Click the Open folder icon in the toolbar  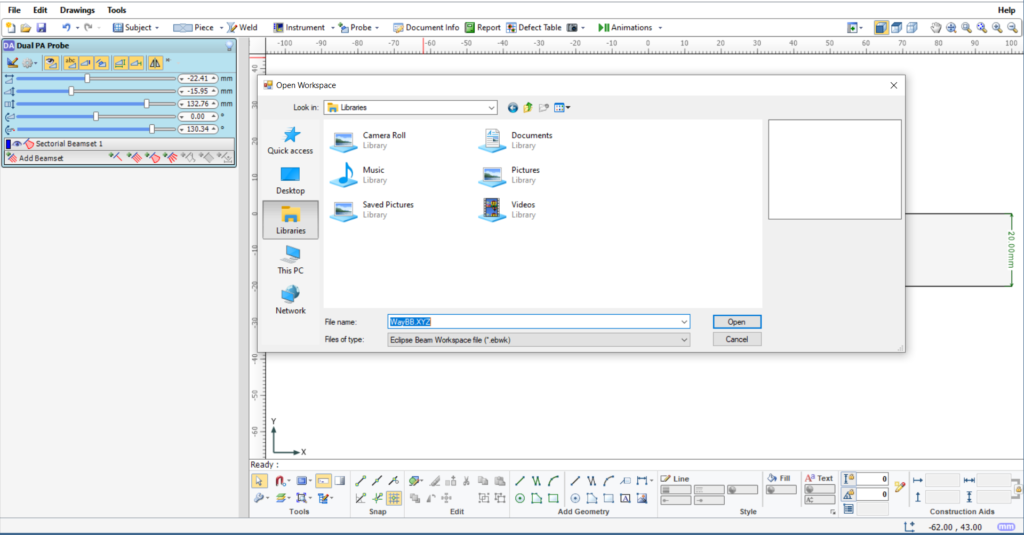25,27
